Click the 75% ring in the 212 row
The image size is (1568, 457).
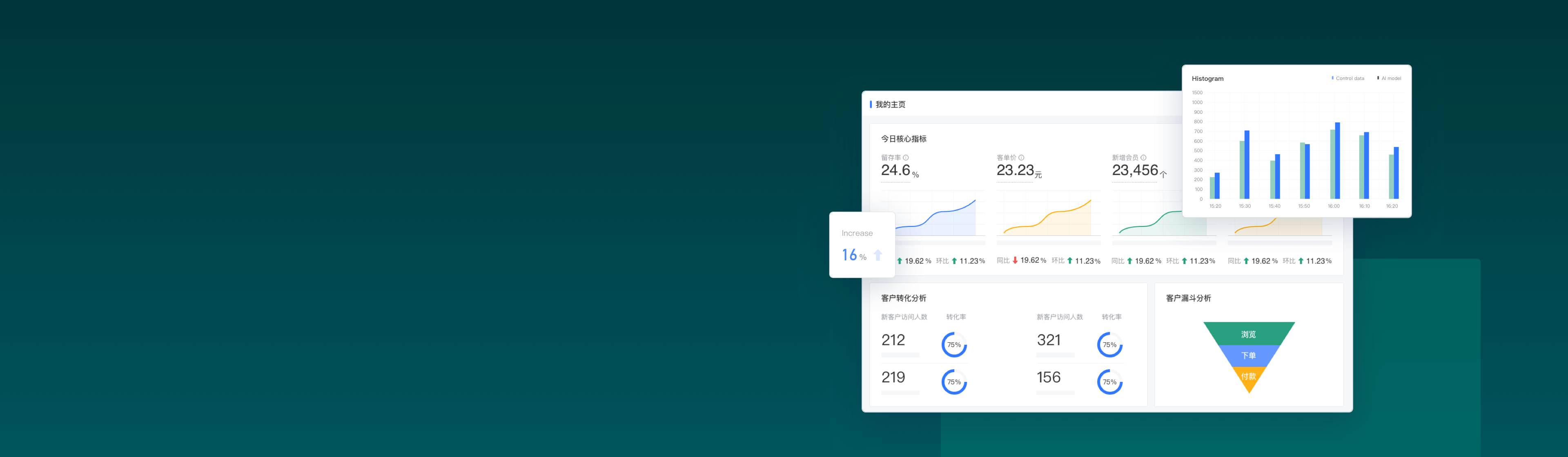pyautogui.click(x=954, y=344)
